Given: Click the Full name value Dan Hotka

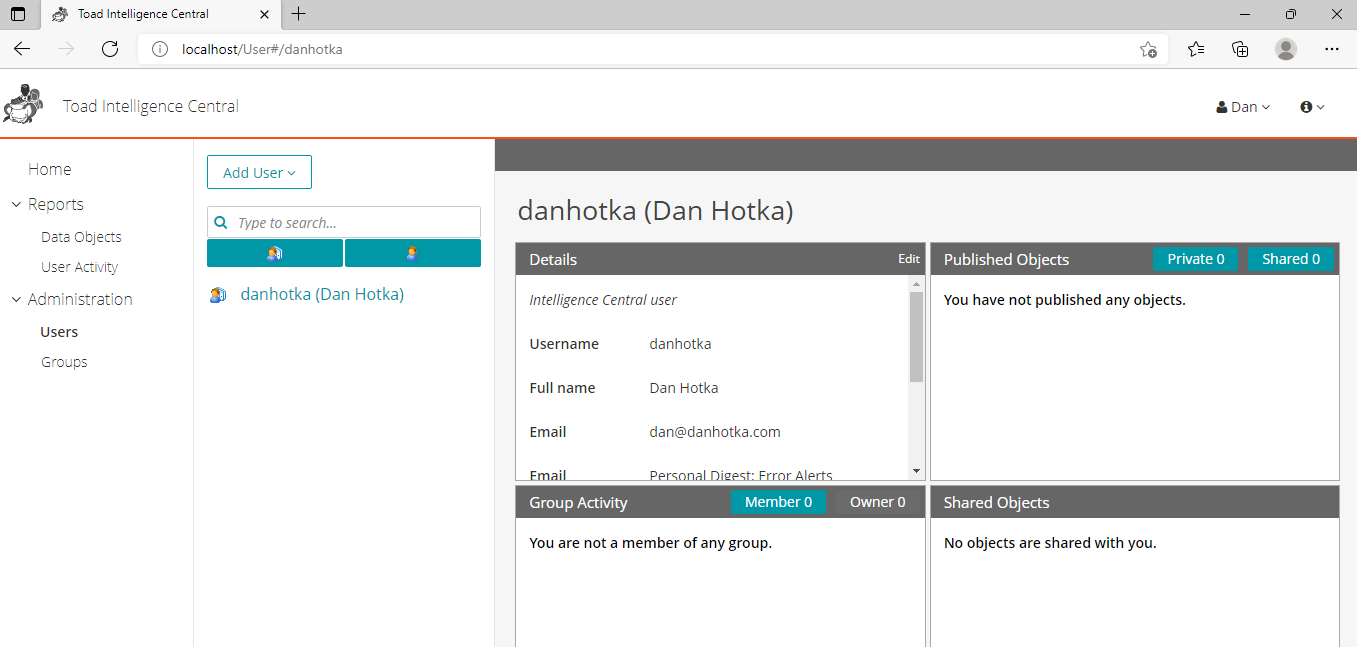Looking at the screenshot, I should click(x=684, y=388).
